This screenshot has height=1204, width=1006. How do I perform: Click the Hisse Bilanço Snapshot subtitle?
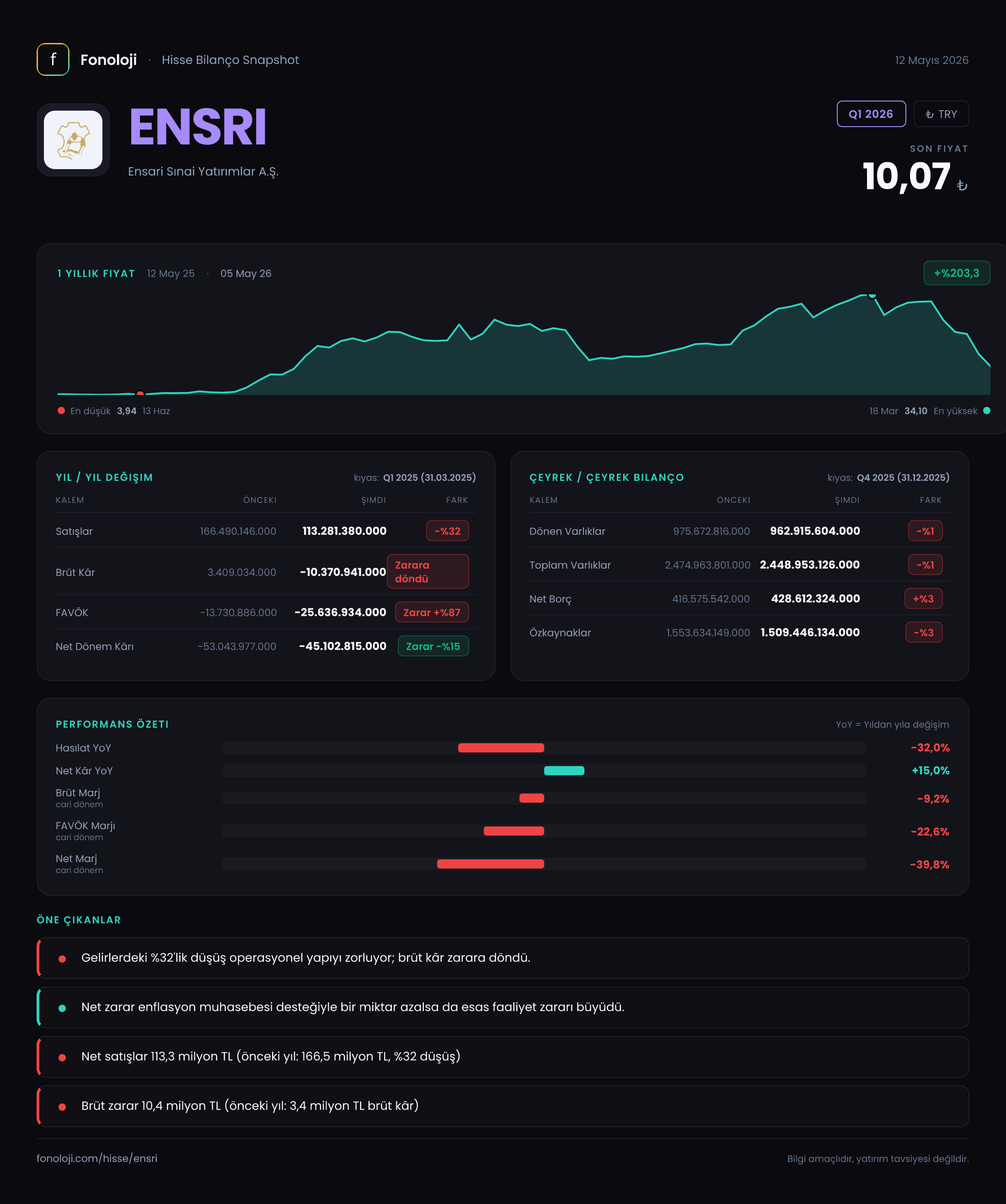coord(230,60)
